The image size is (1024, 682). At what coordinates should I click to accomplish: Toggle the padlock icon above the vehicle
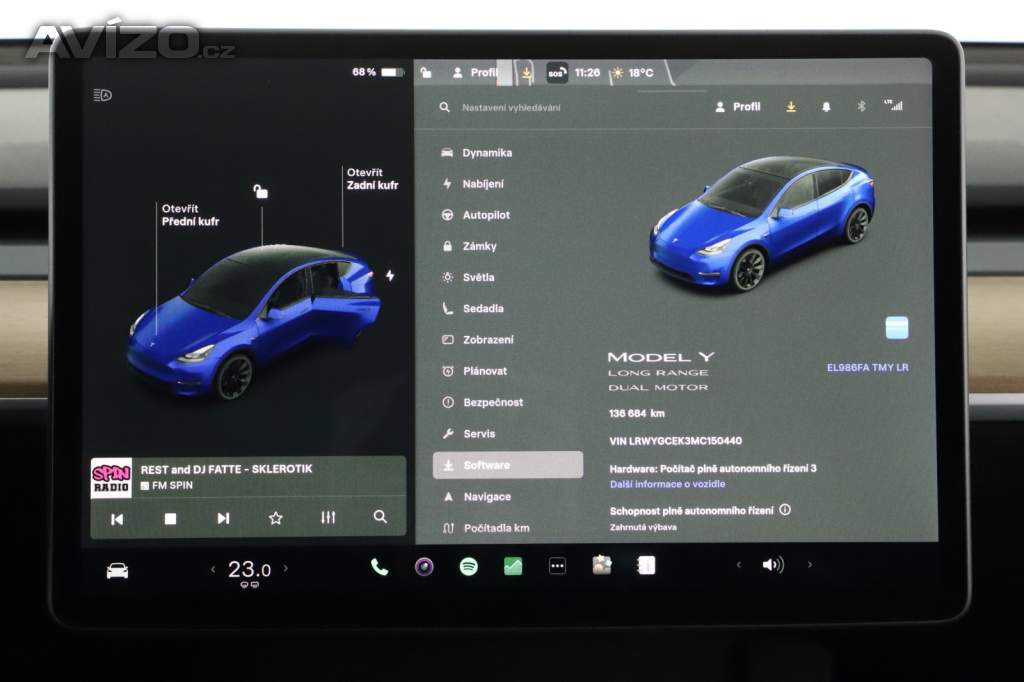coord(261,191)
